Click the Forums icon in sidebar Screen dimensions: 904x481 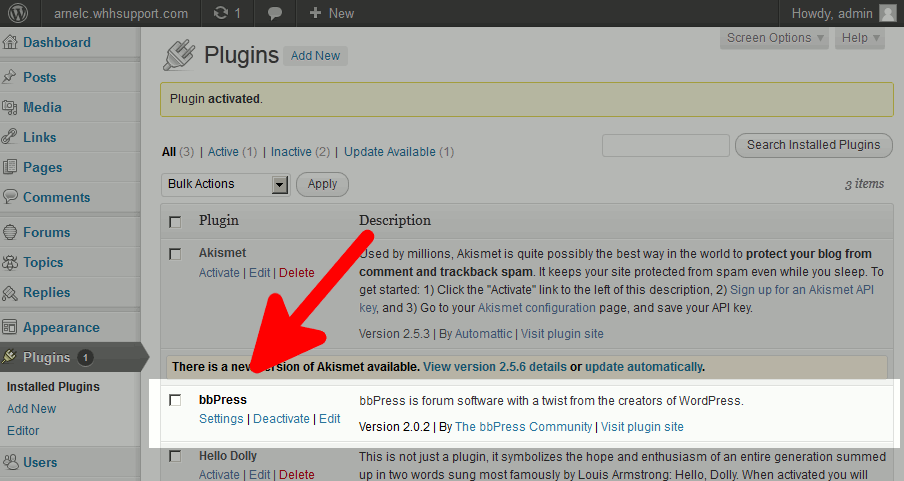pyautogui.click(x=10, y=232)
